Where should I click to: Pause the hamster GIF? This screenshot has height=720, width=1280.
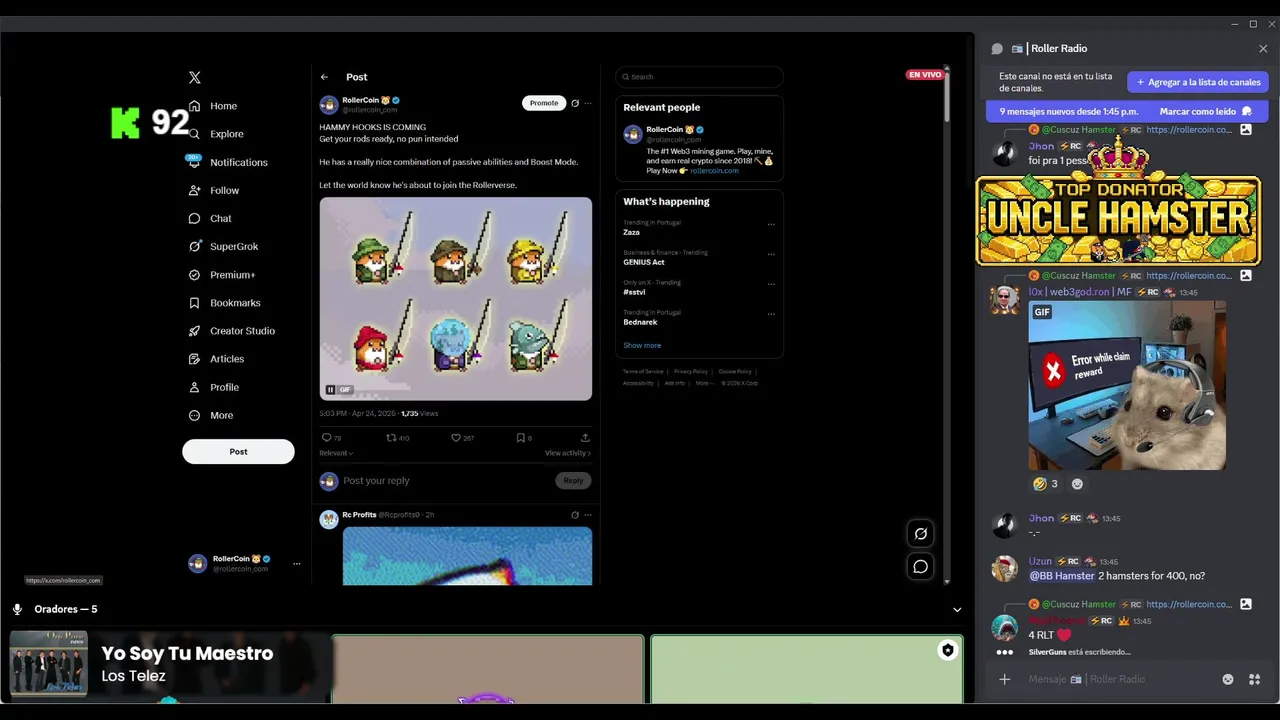[x=330, y=390]
